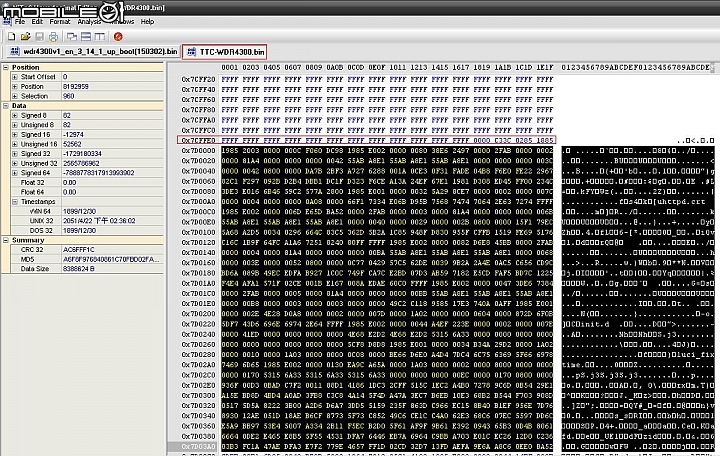Select the DOS 32 timestamp label
The width and height of the screenshot is (720, 456).
pyautogui.click(x=41, y=231)
